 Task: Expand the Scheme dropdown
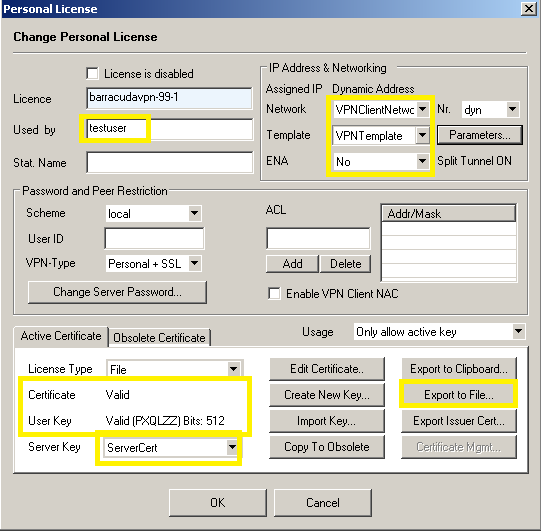pos(153,213)
